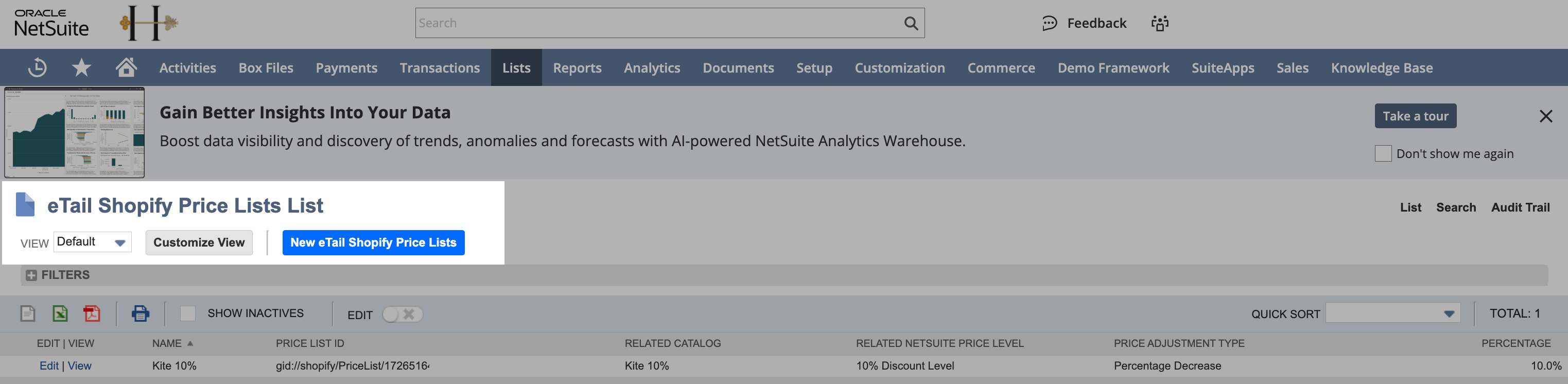Open the Knowledge Base menu
This screenshot has height=384, width=1568.
click(1382, 67)
